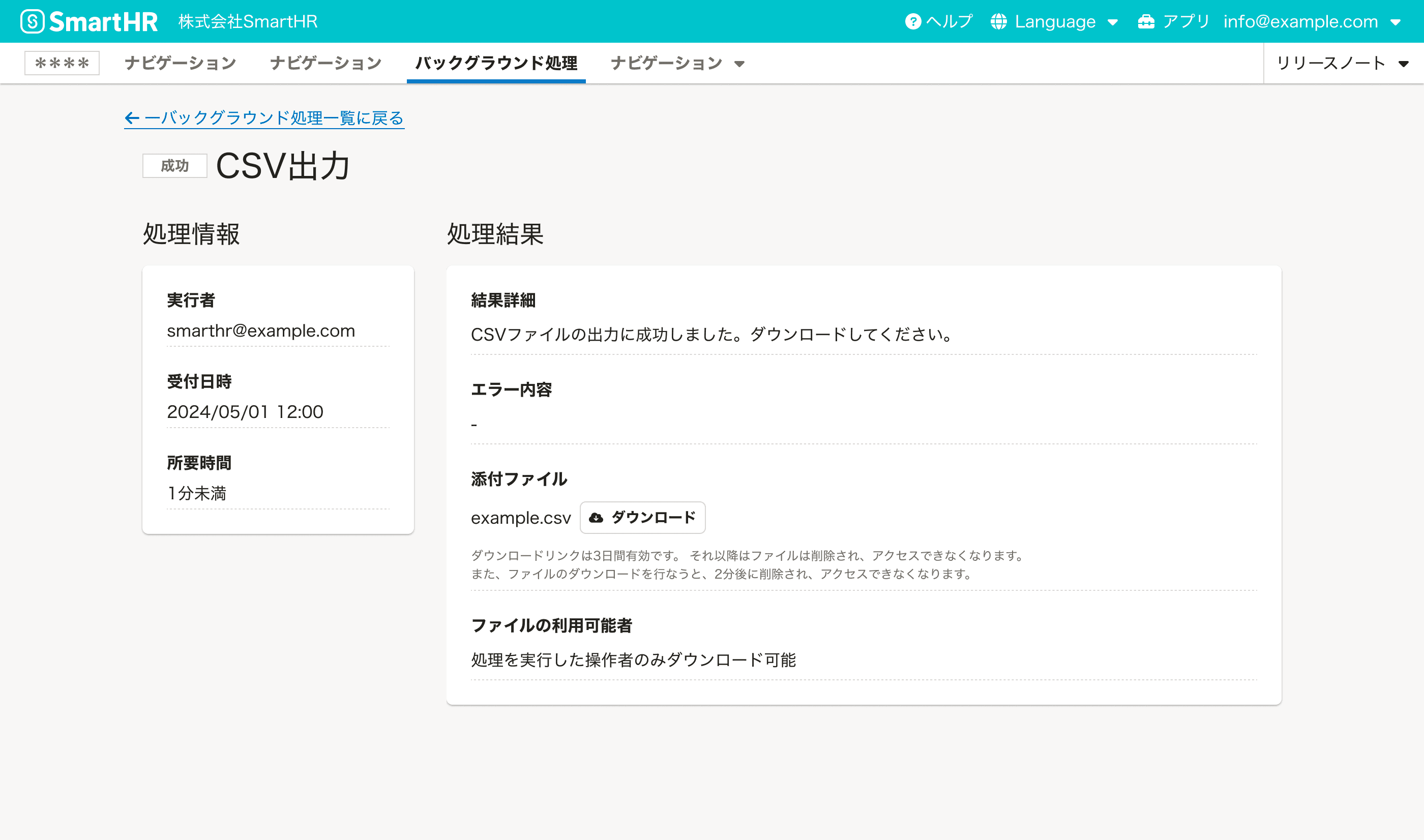The height and width of the screenshot is (840, 1424).
Task: Click the エラー内容 label
Action: [511, 389]
